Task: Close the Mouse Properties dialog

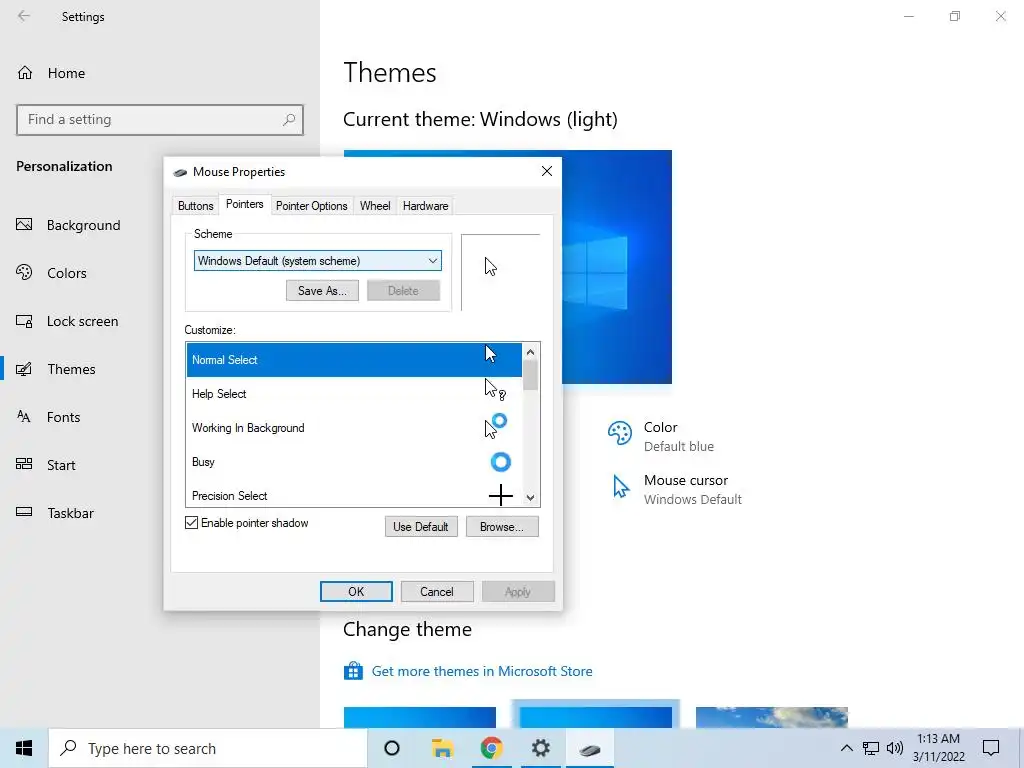Action: point(547,171)
